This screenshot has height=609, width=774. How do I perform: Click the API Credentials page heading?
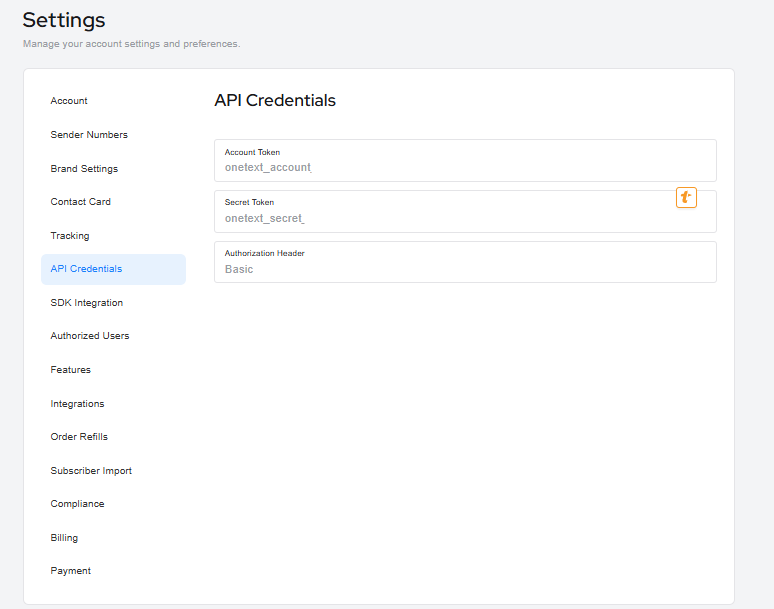[x=275, y=101]
